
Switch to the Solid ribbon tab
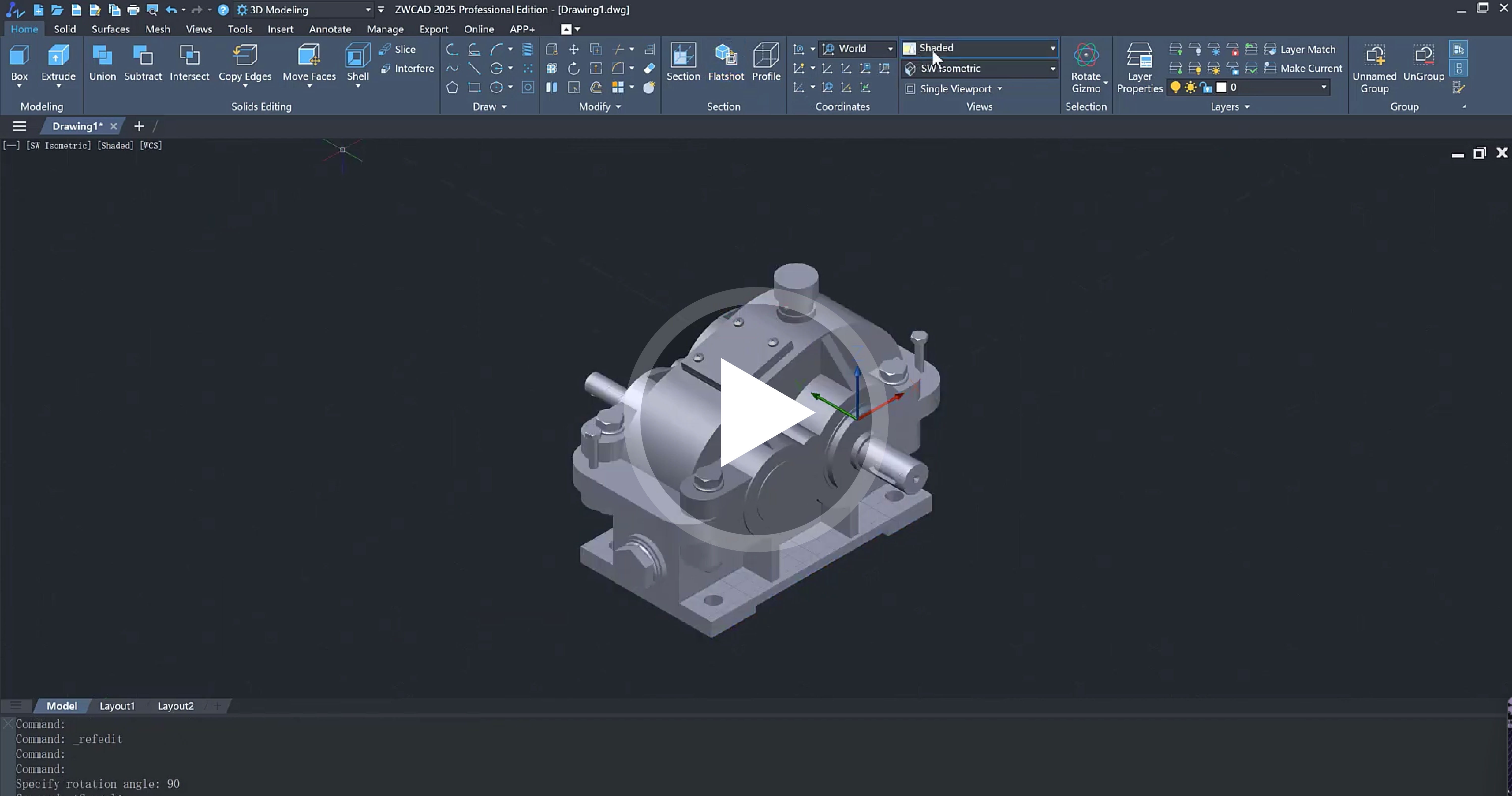coord(65,29)
